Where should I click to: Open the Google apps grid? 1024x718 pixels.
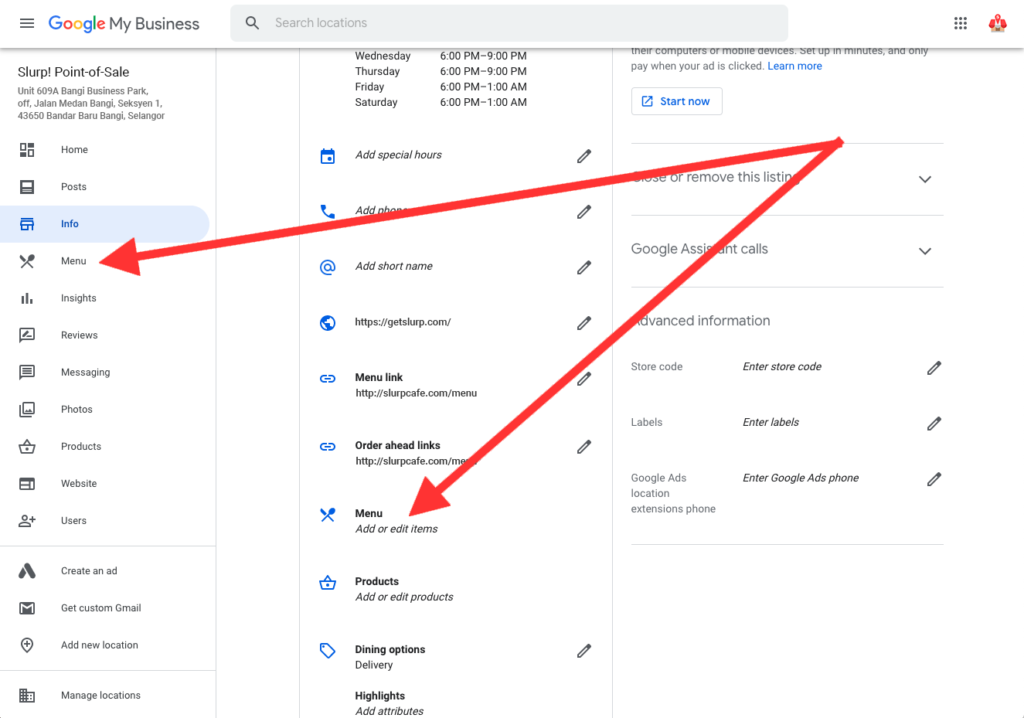click(x=960, y=24)
